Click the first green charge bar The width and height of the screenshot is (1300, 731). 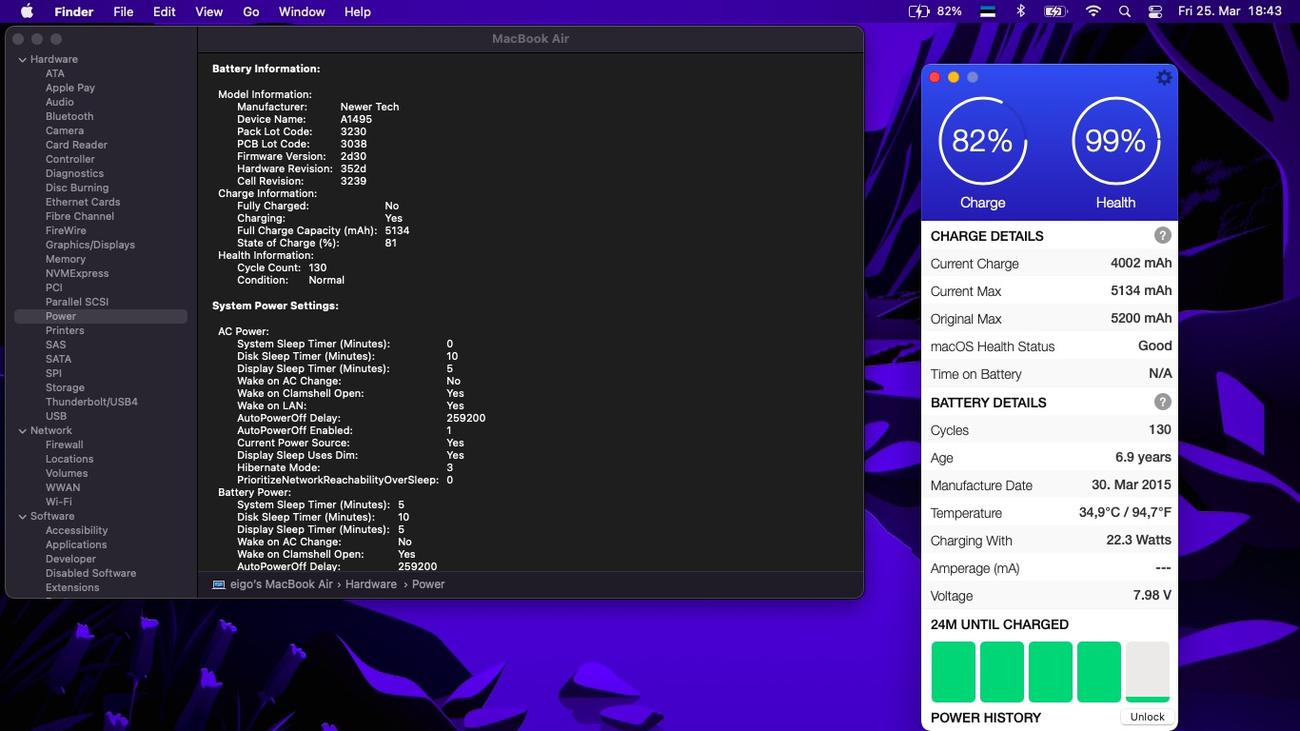click(x=953, y=672)
